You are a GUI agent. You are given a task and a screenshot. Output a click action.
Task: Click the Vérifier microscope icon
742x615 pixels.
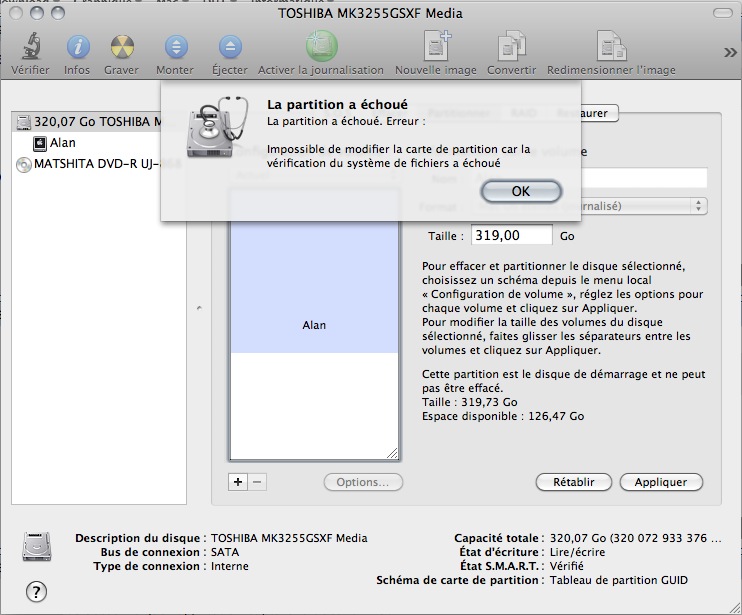(31, 46)
